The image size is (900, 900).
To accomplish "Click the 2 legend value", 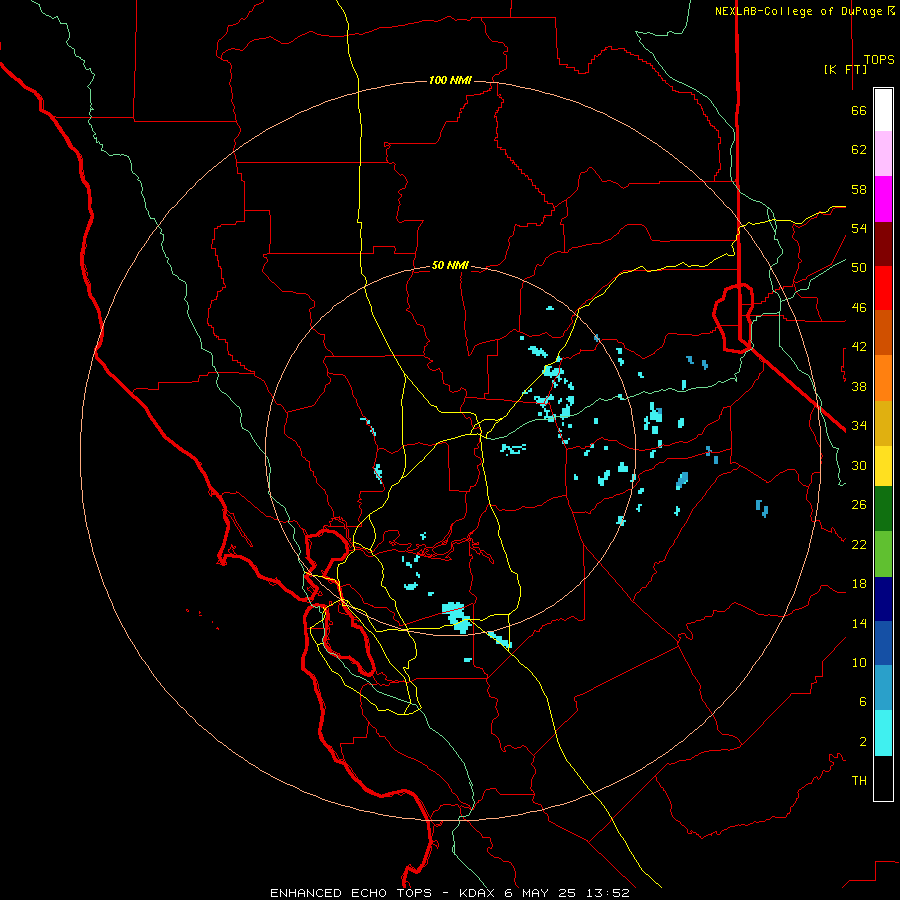I will tap(863, 742).
